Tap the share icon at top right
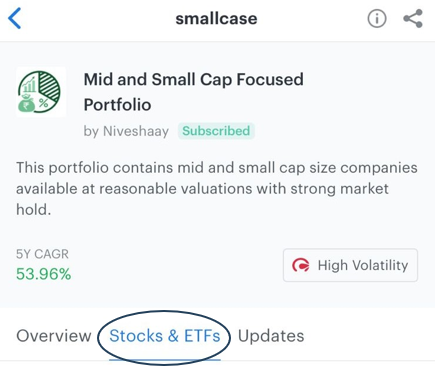 [413, 19]
